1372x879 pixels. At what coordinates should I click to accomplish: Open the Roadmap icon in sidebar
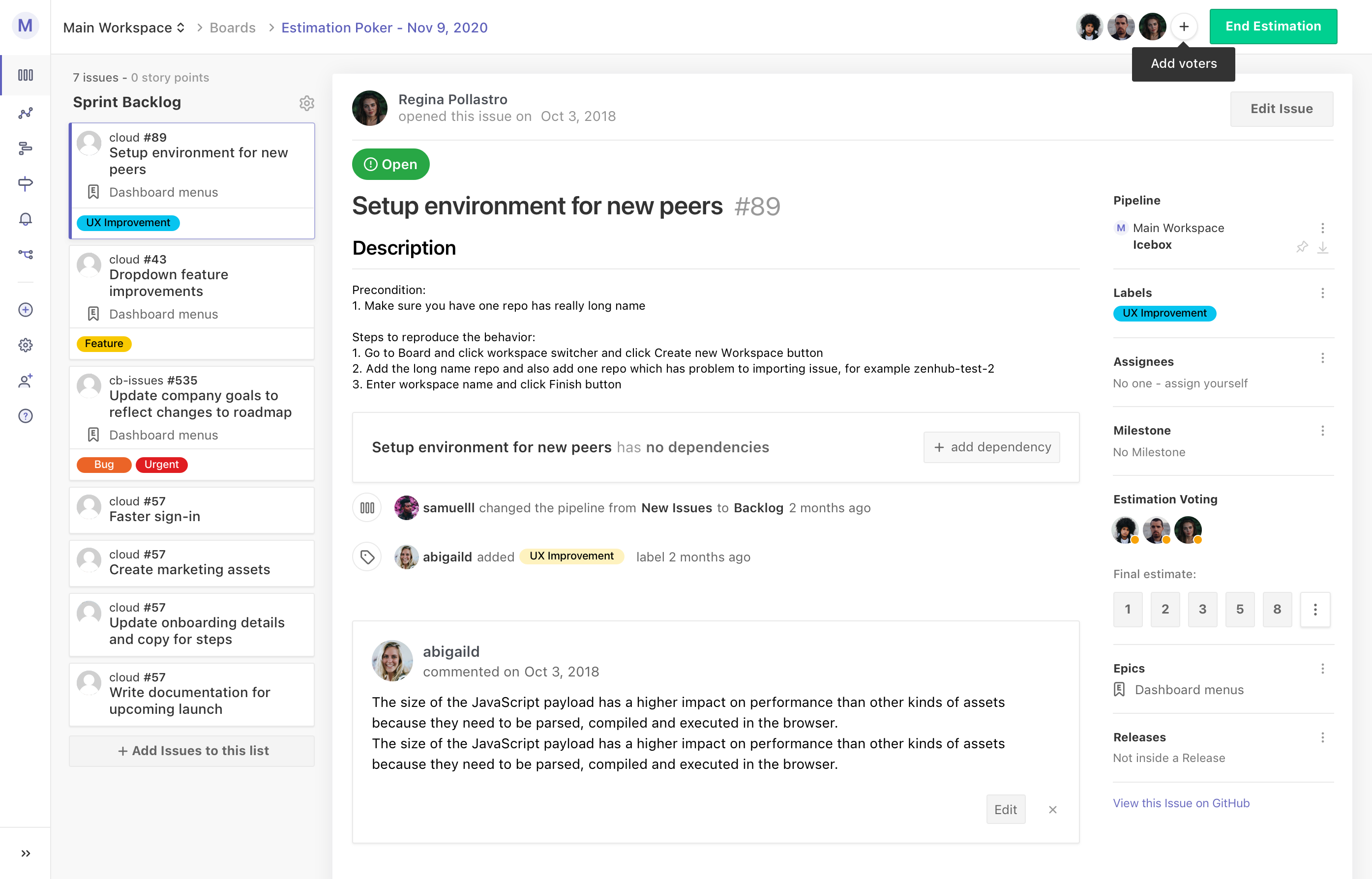(x=25, y=148)
